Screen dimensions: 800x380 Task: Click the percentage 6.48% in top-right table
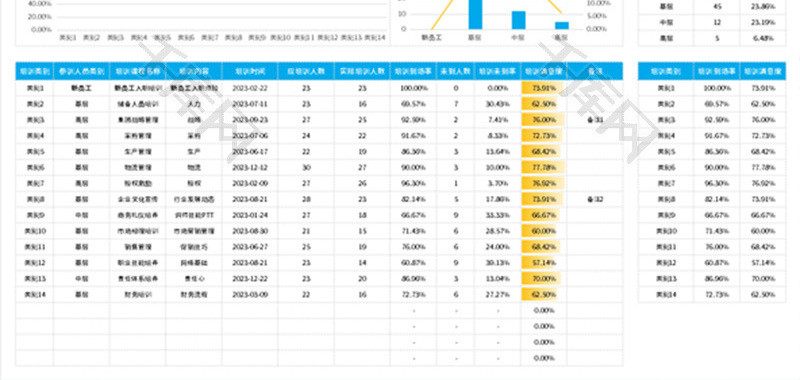763,38
